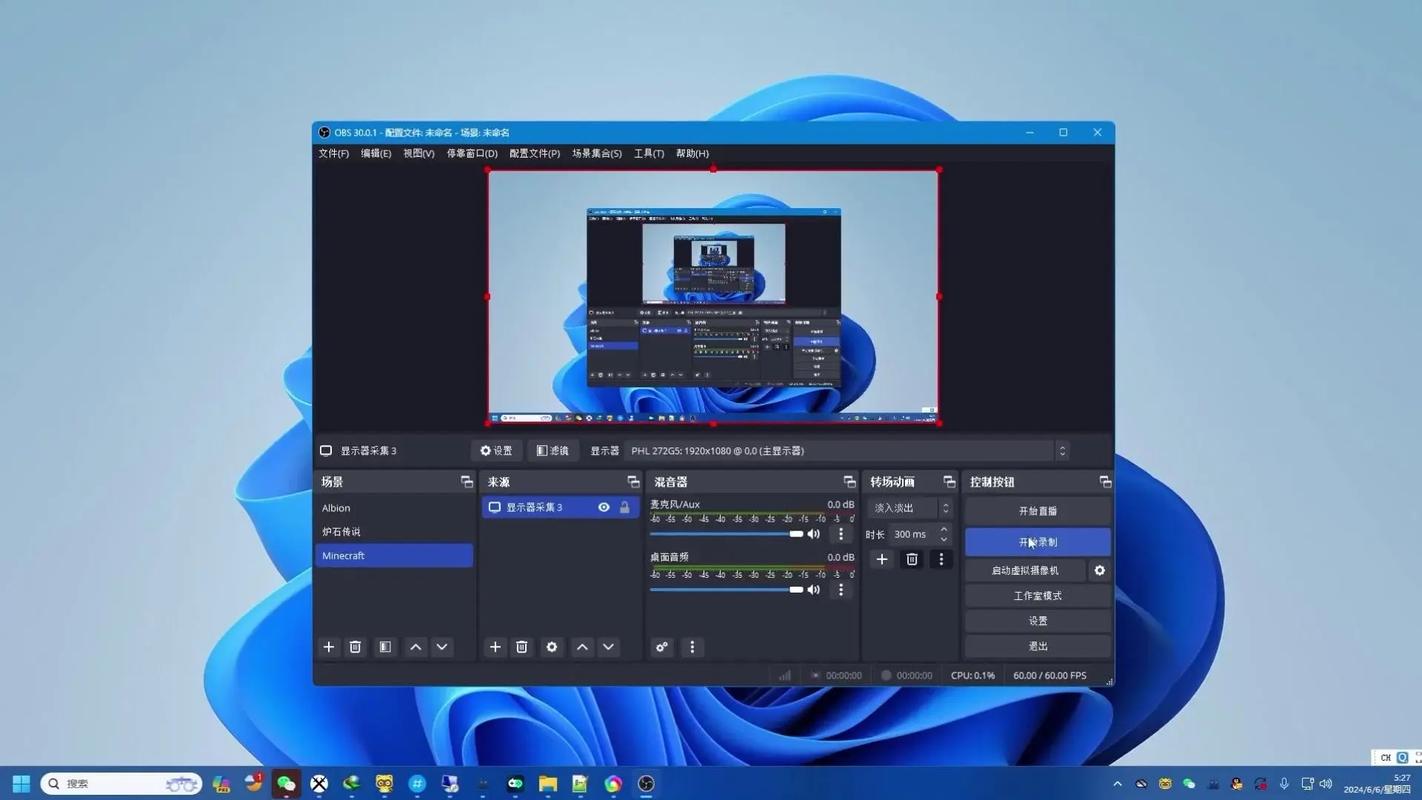Screen dimensions: 1422x800
Task: Mute the 桌面音频 channel
Action: pyautogui.click(x=814, y=590)
